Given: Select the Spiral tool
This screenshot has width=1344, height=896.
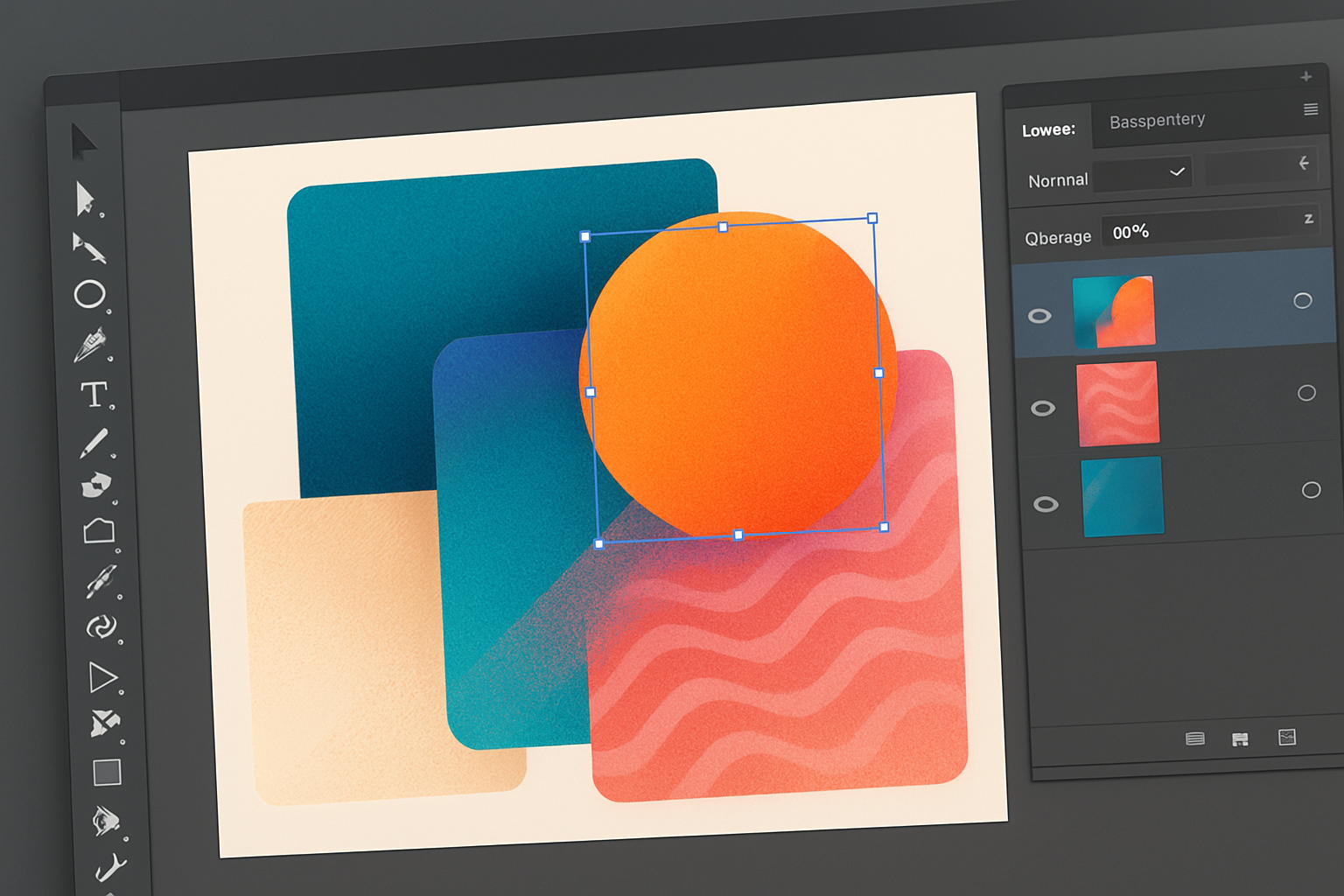Looking at the screenshot, I should click(x=101, y=627).
